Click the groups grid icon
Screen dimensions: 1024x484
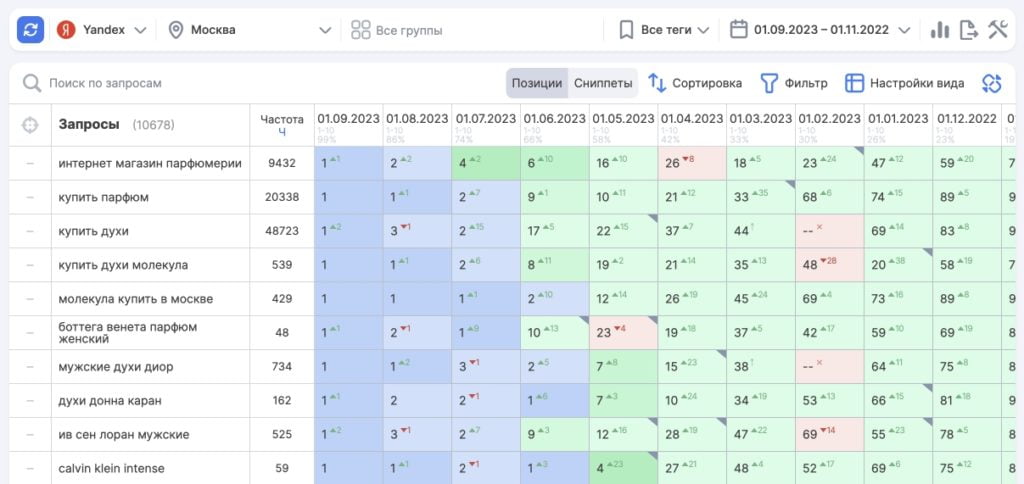pos(361,30)
